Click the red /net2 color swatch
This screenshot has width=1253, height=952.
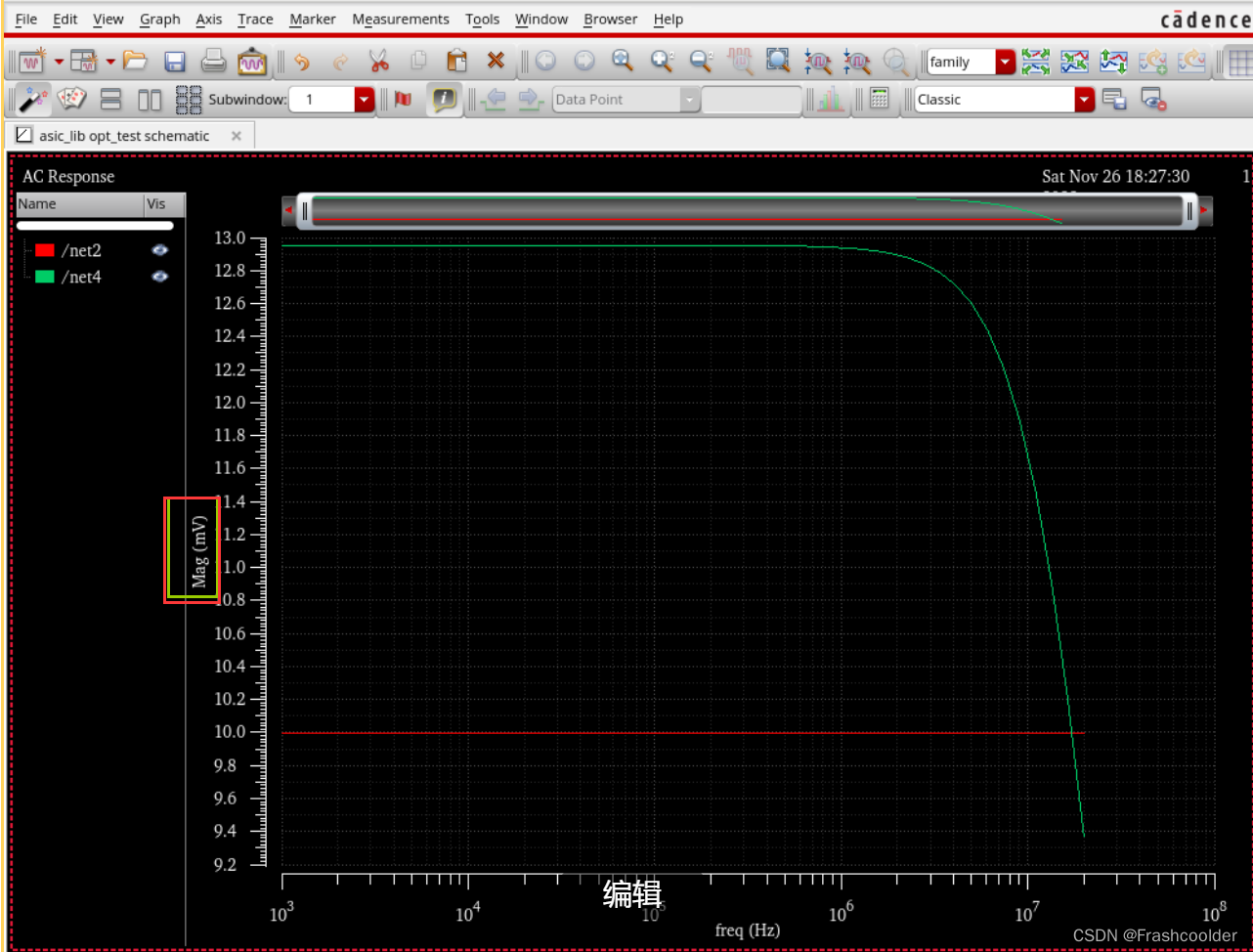[45, 250]
